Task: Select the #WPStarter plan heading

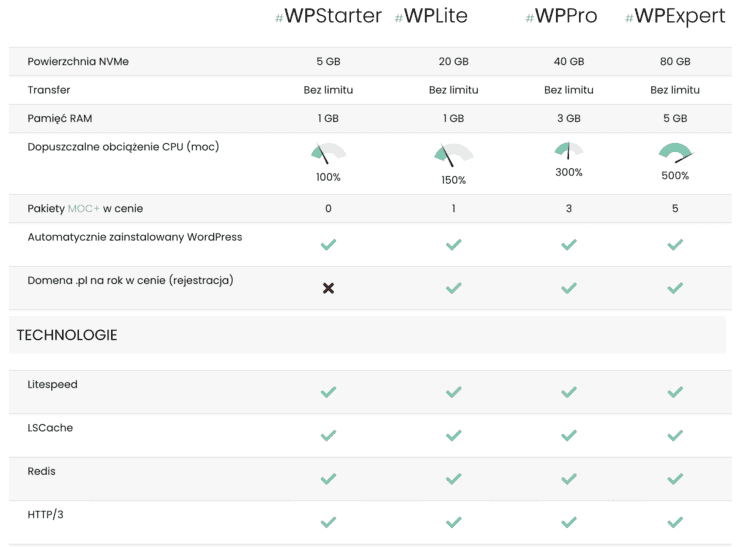Action: 328,16
